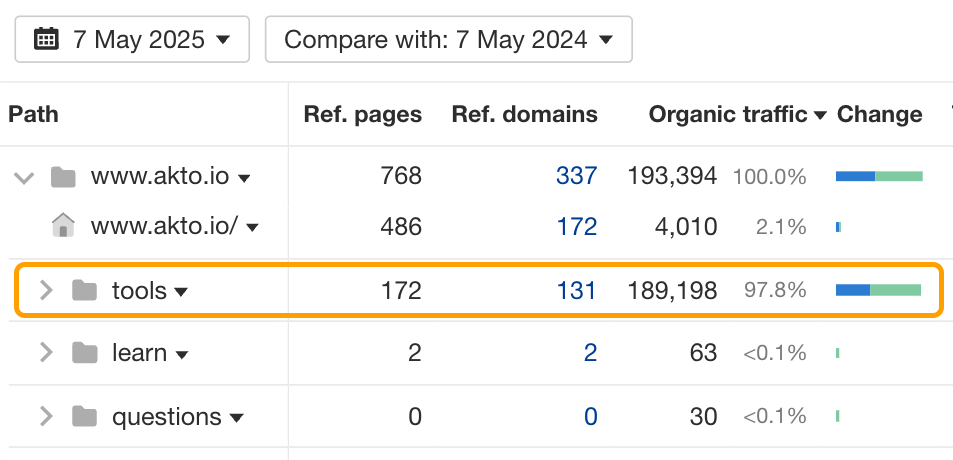This screenshot has height=460, width=953.
Task: Click the tools row change bar
Action: tap(878, 291)
